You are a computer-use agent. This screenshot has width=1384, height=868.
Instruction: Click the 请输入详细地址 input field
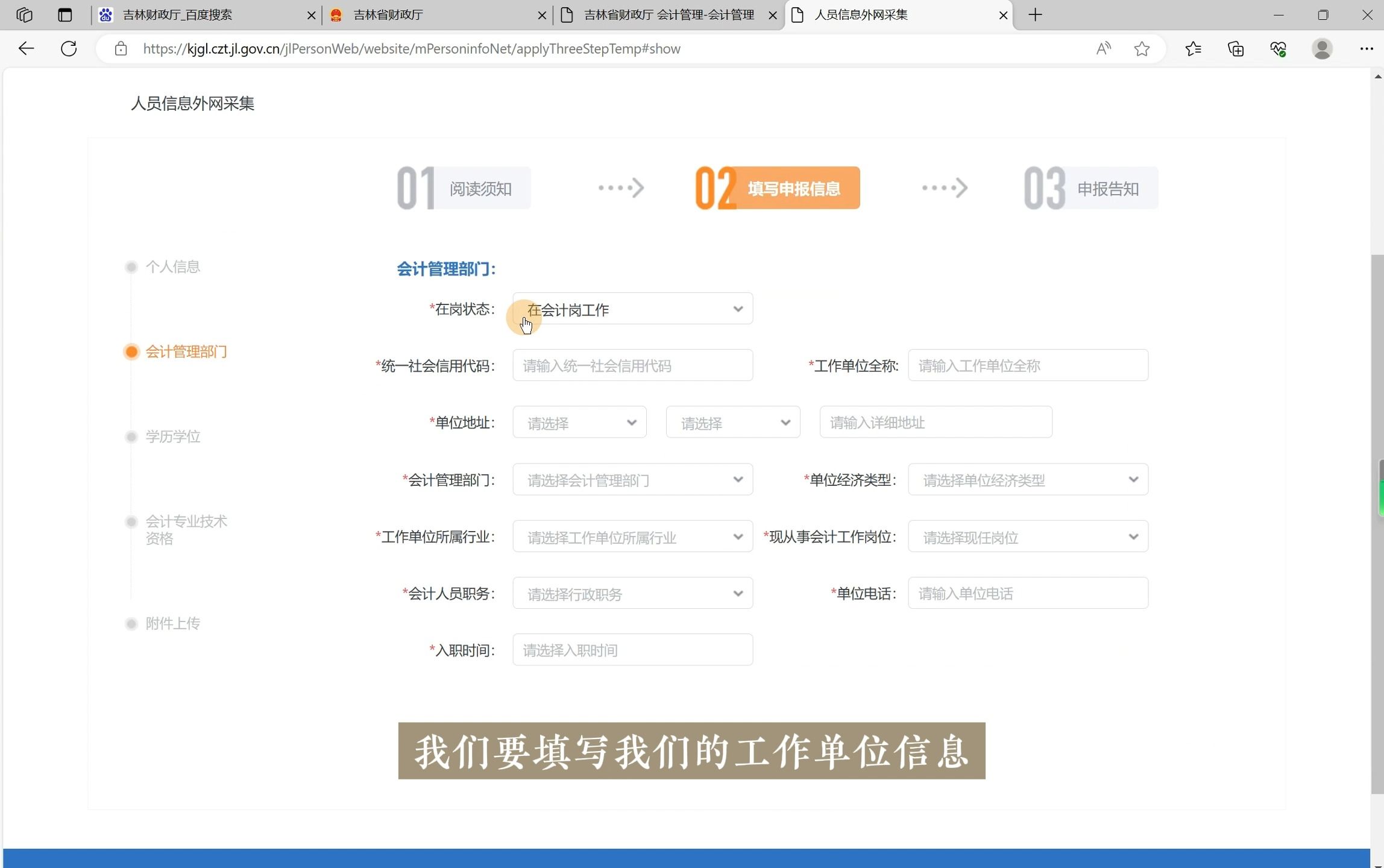tap(936, 422)
